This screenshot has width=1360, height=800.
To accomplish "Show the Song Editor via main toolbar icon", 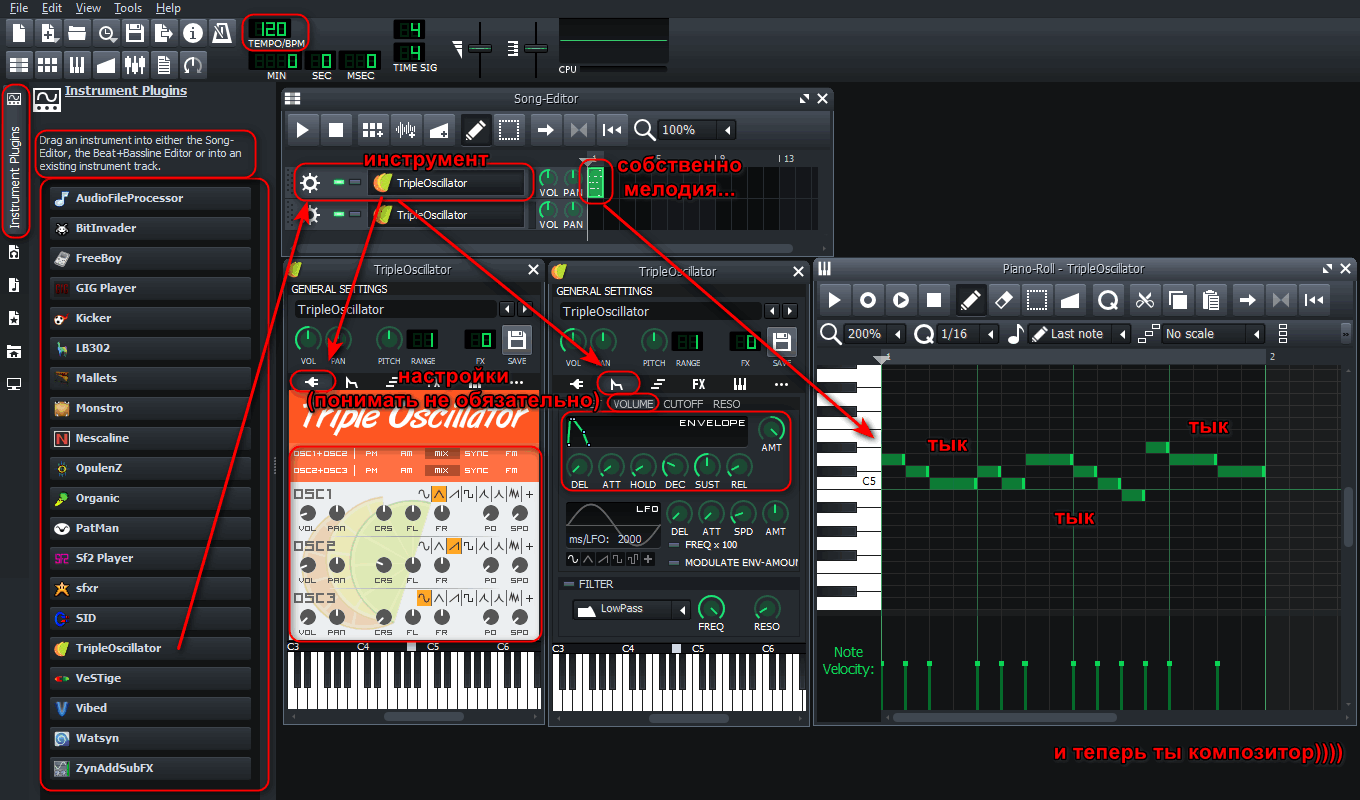I will 19,65.
